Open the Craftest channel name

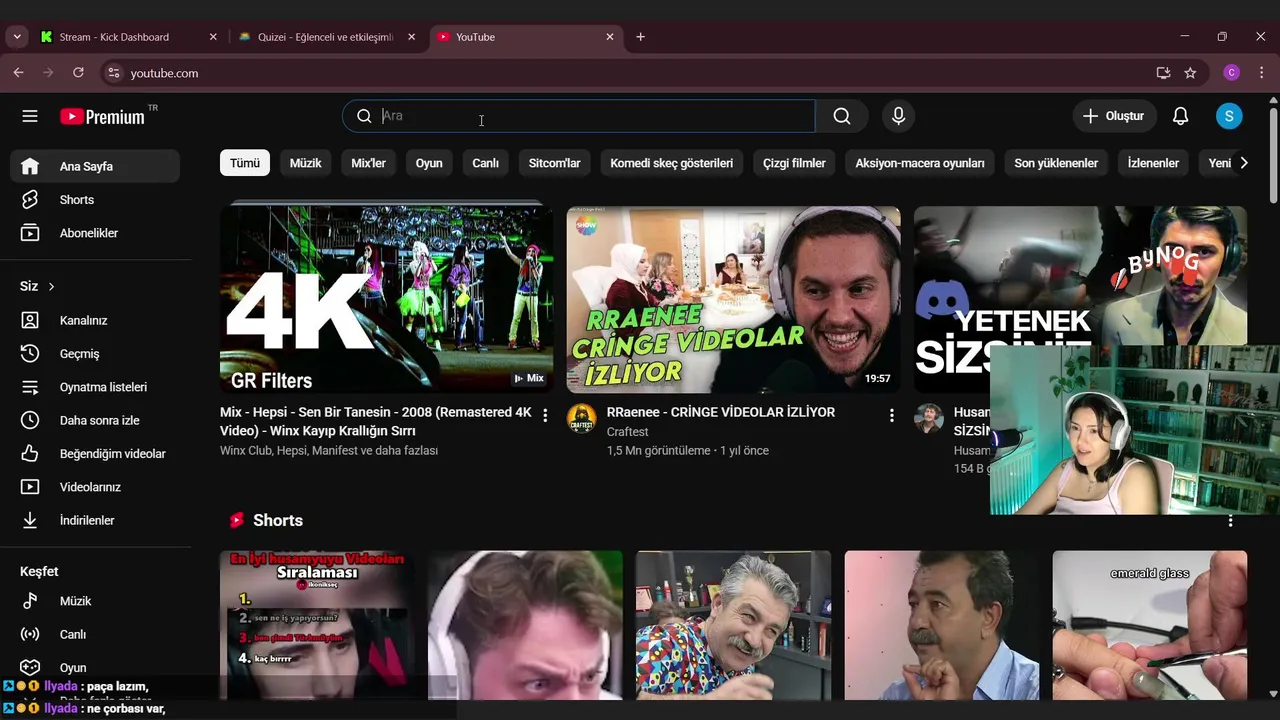(627, 432)
